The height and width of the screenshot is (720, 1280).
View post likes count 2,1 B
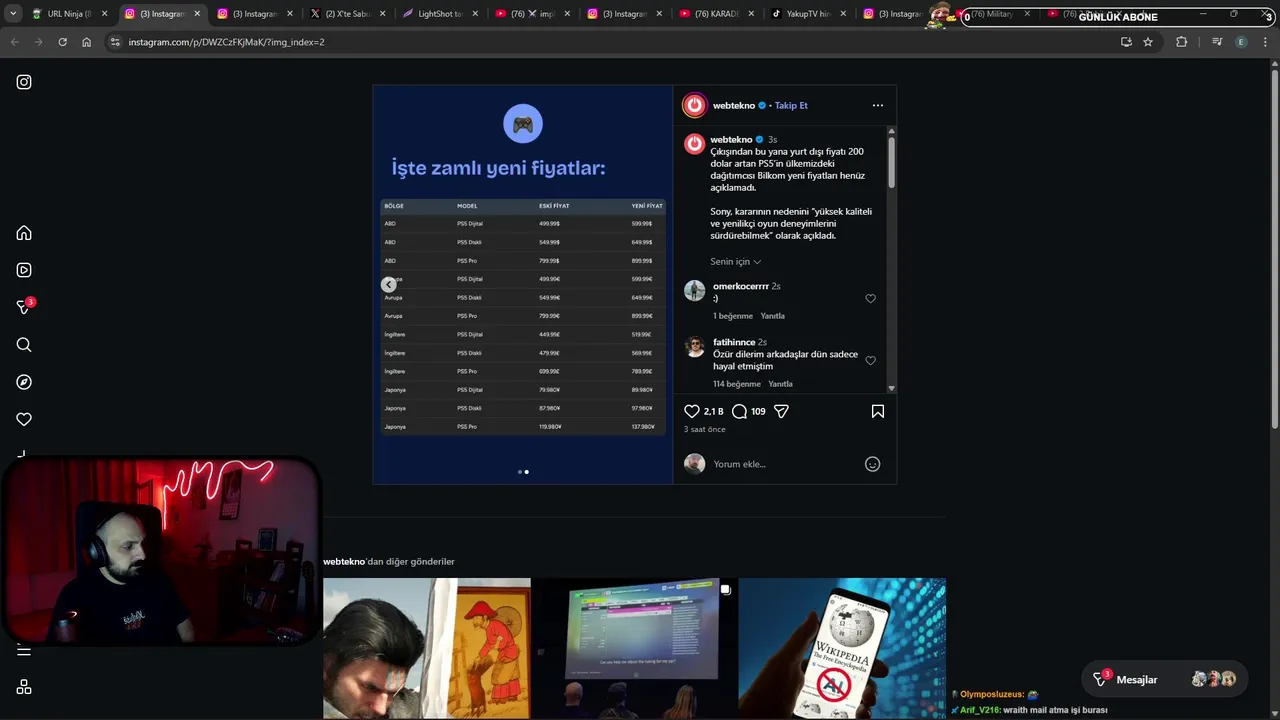point(713,412)
